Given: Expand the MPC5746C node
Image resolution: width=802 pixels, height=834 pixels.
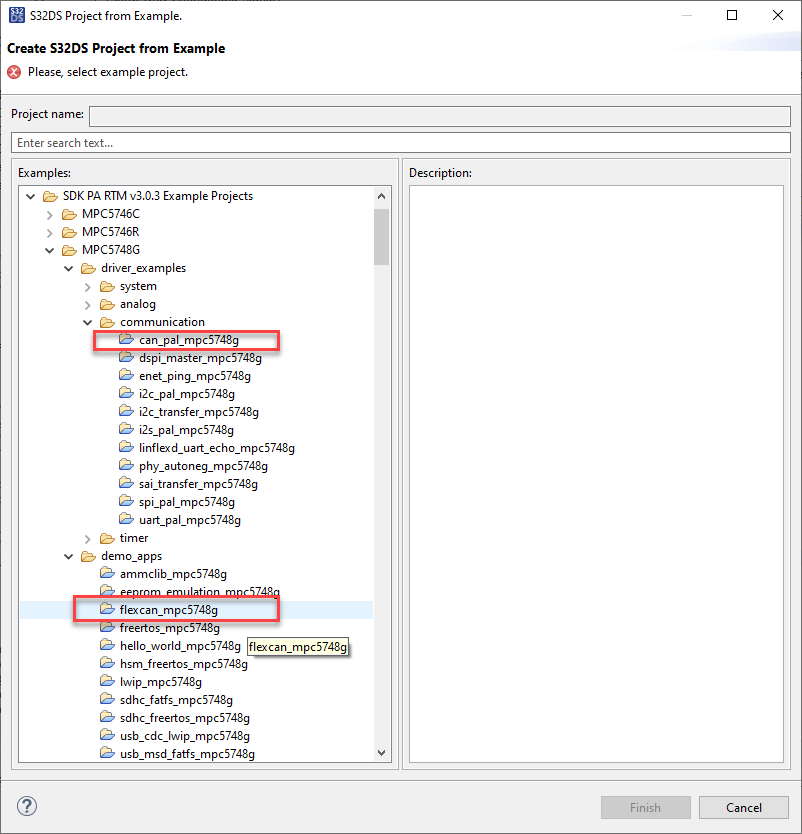Looking at the screenshot, I should [x=49, y=214].
